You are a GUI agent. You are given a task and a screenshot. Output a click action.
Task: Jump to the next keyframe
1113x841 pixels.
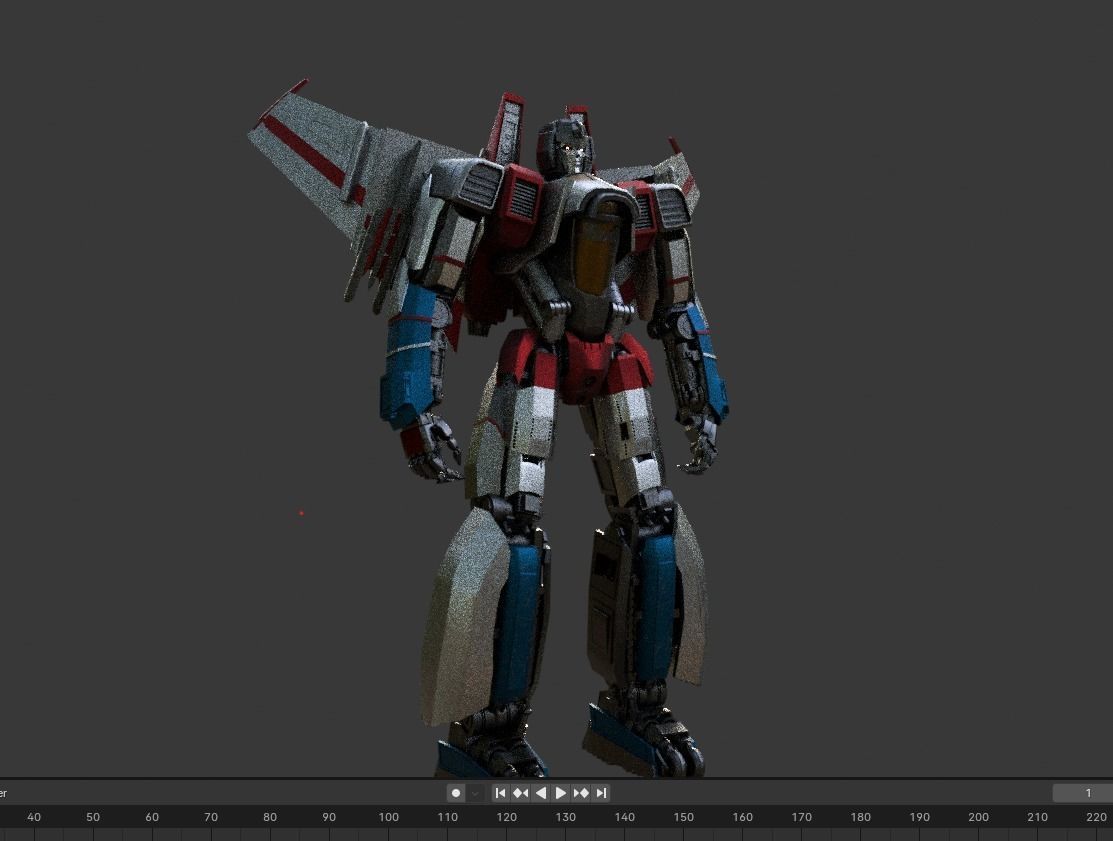click(581, 793)
